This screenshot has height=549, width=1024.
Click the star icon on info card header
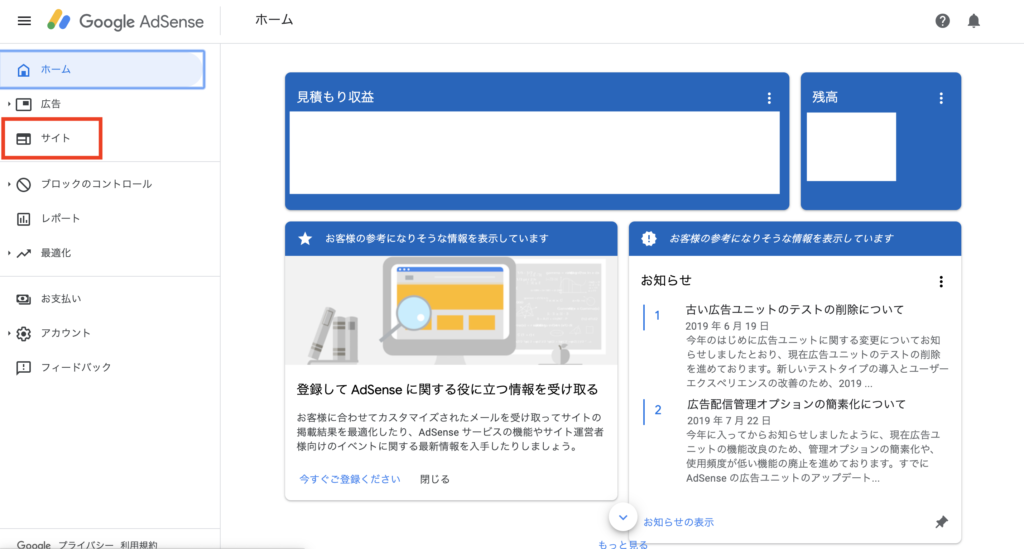(x=305, y=238)
